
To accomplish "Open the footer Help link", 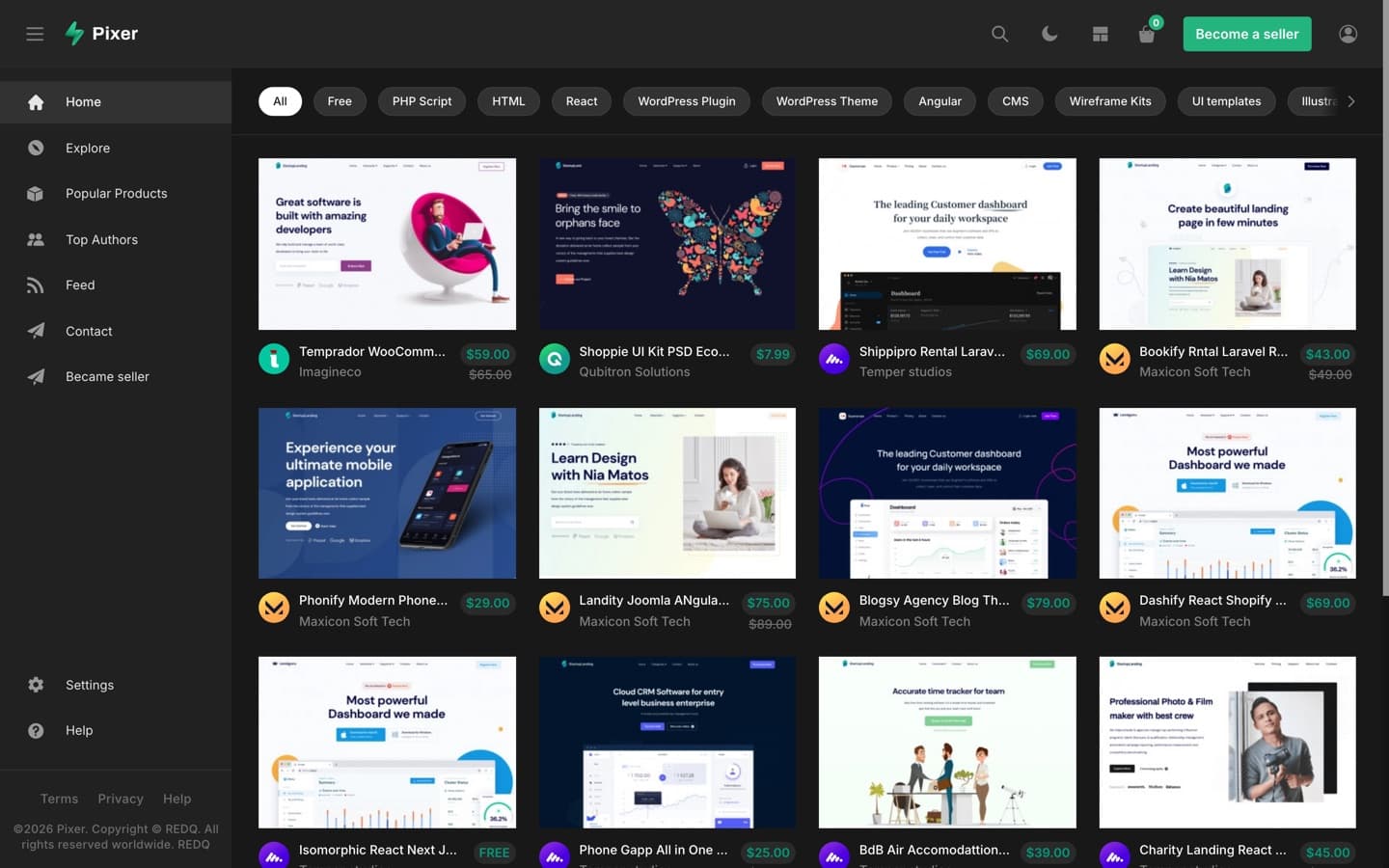I will coord(177,799).
